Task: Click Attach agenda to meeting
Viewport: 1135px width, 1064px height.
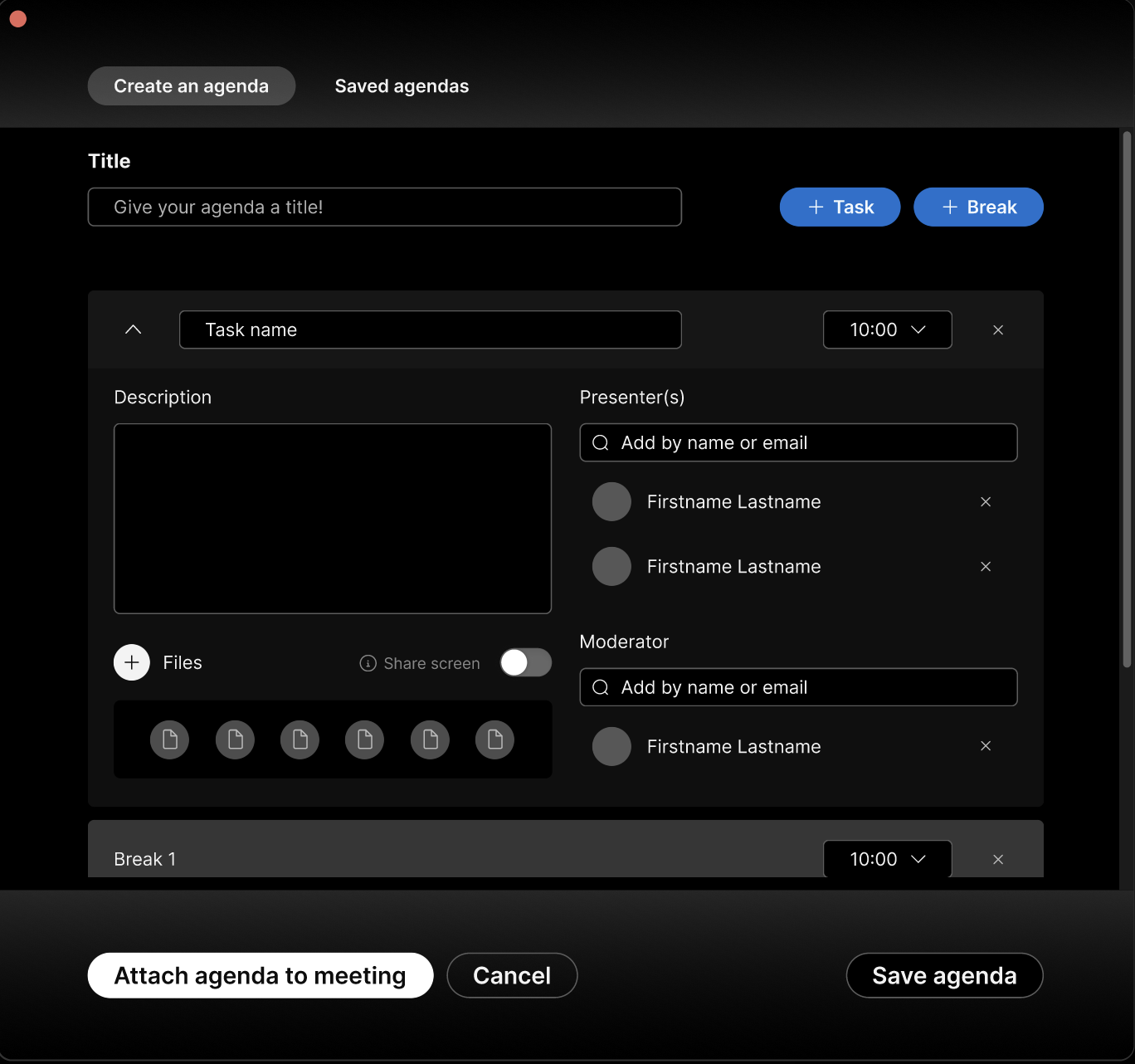Action: 260,975
